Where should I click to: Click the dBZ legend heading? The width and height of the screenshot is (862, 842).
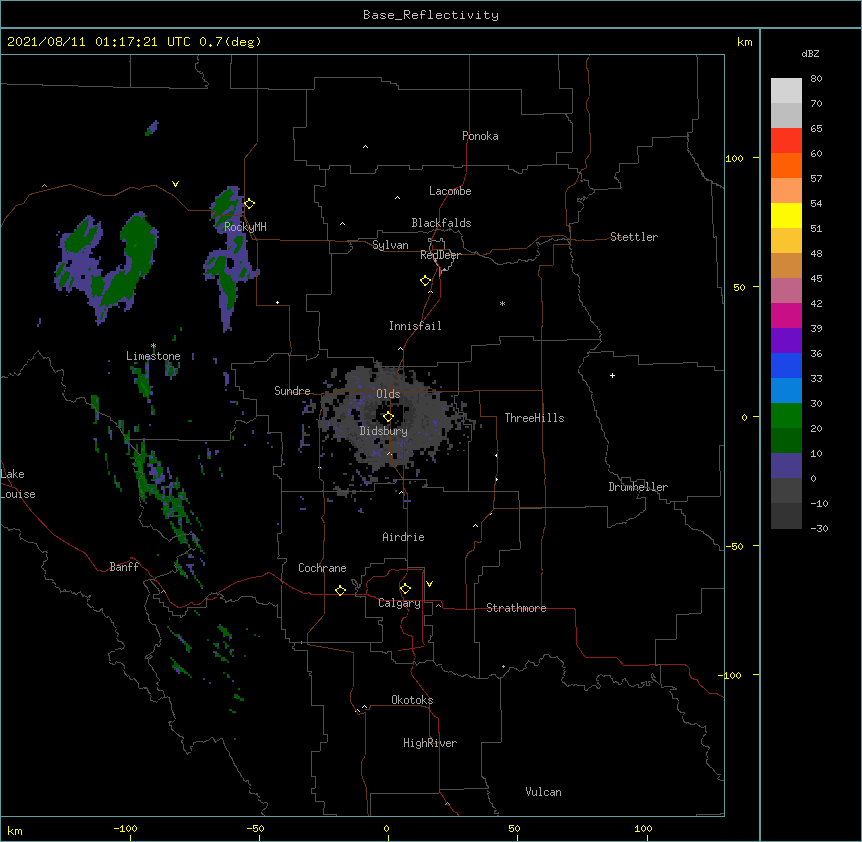(x=810, y=54)
